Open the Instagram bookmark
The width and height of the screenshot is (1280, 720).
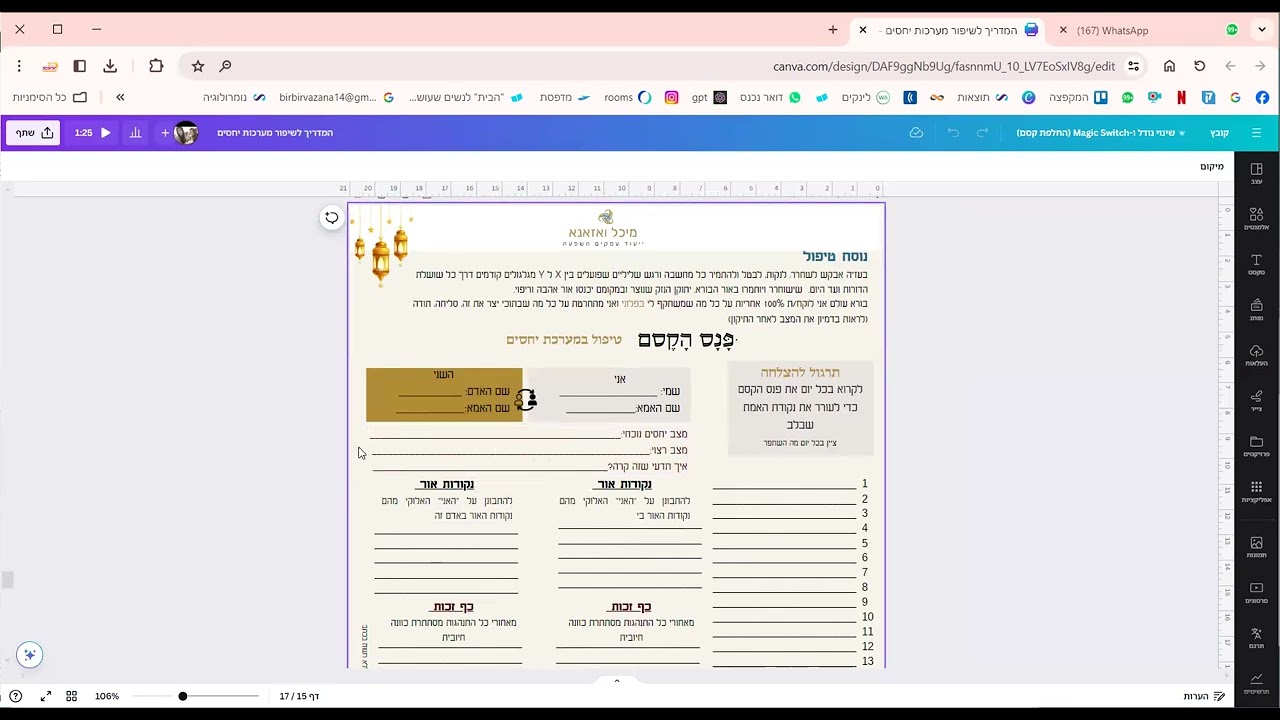pyautogui.click(x=672, y=97)
